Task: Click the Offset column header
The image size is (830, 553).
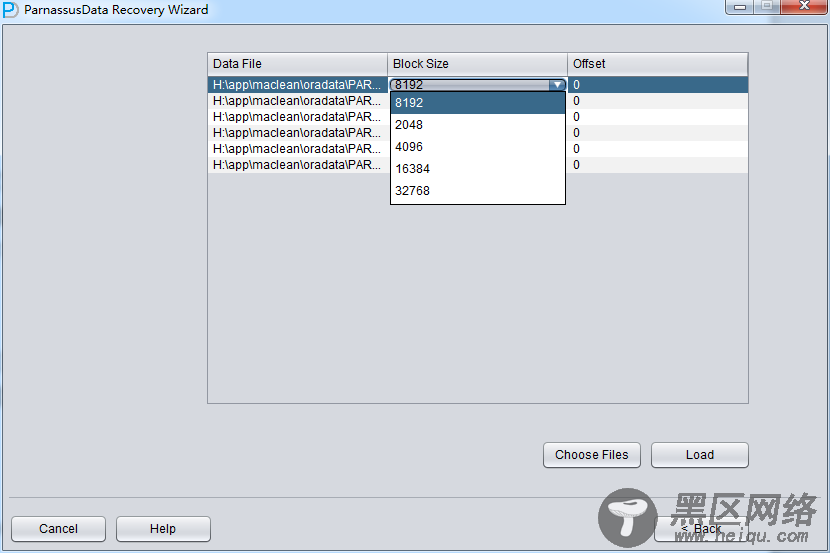Action: [x=657, y=64]
